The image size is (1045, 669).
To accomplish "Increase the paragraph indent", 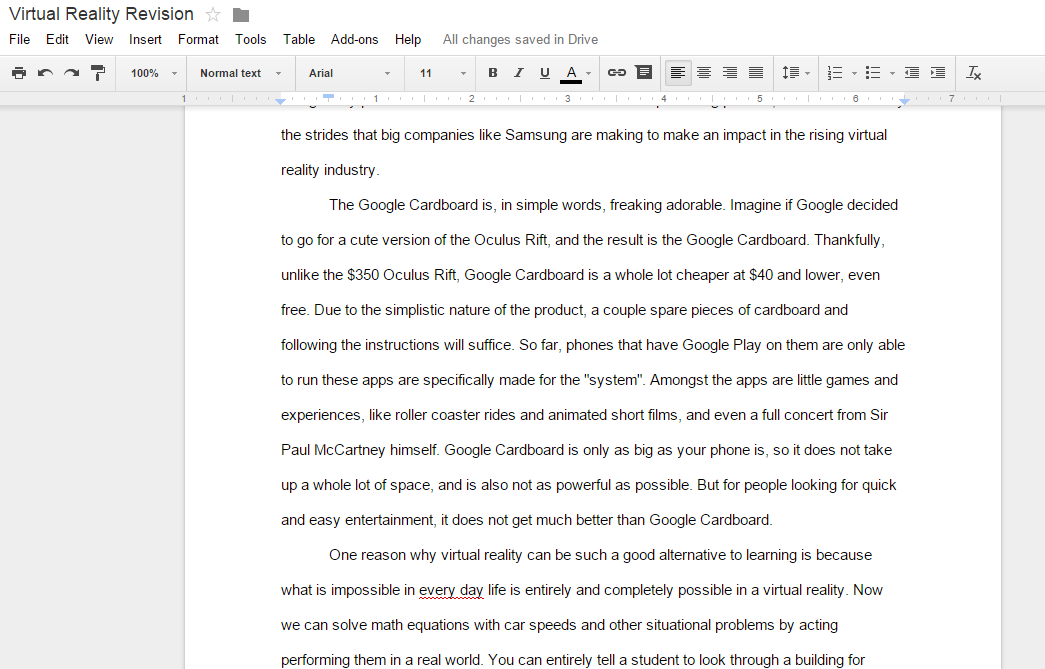I will (938, 73).
